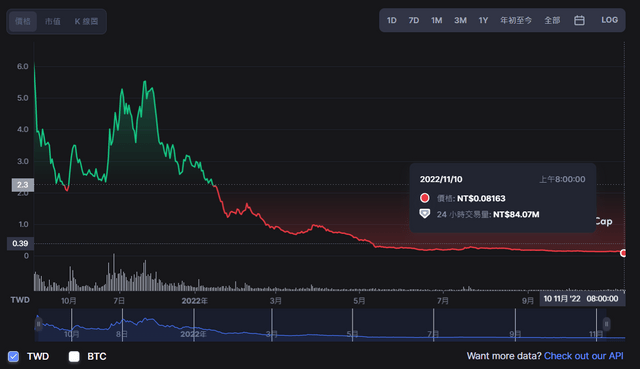Enable the BTC currency checkbox
This screenshot has width=640, height=369.
point(74,356)
